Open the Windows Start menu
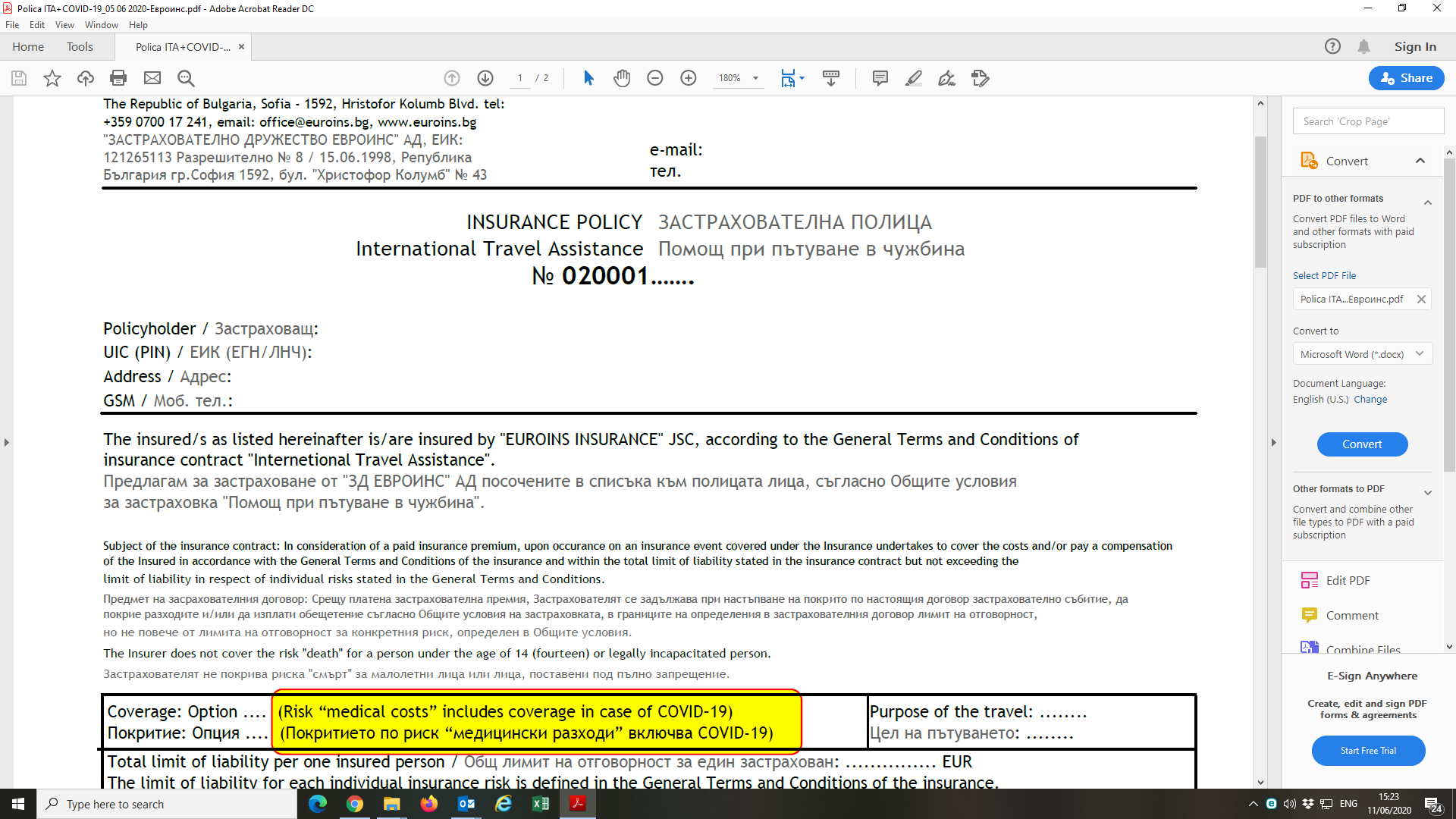The width and height of the screenshot is (1456, 819). tap(18, 804)
